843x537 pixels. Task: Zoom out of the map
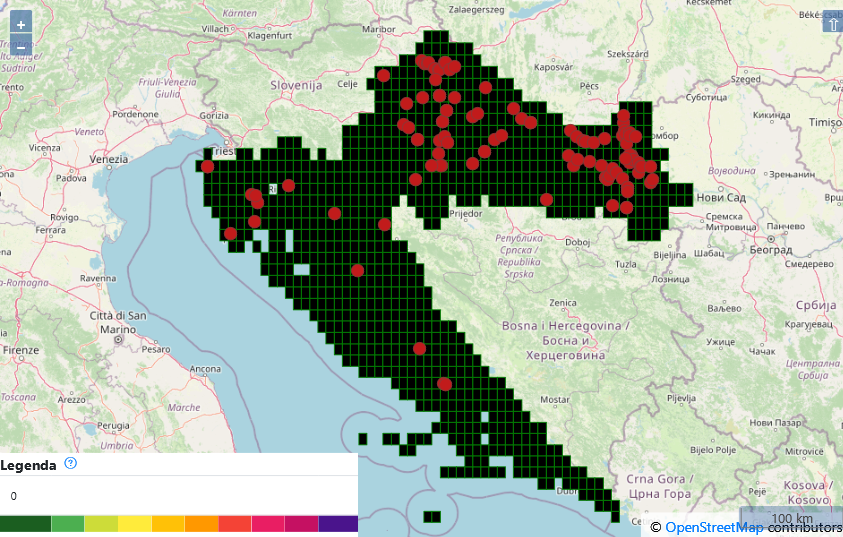pyautogui.click(x=20, y=46)
